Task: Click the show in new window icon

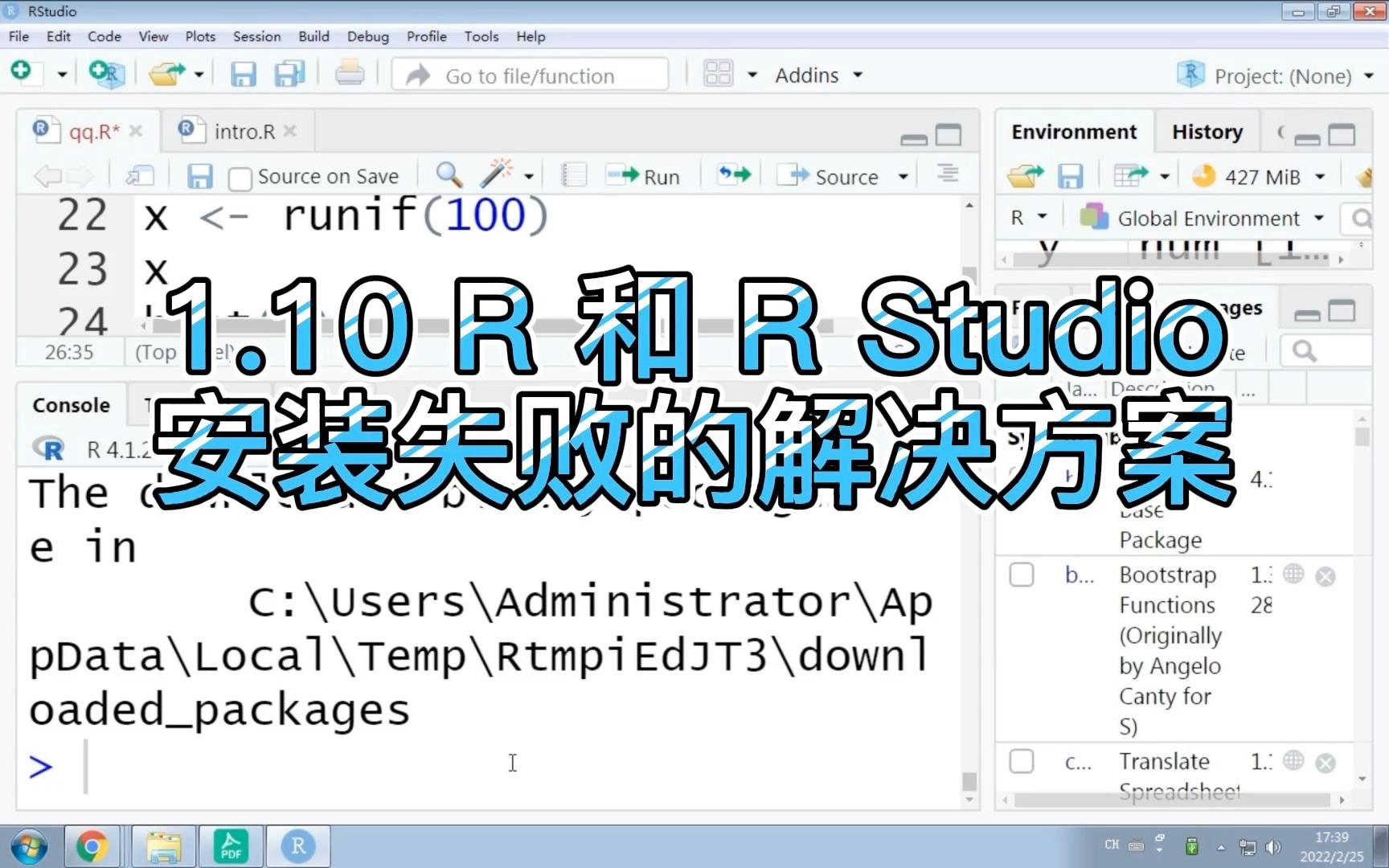Action: click(x=140, y=176)
